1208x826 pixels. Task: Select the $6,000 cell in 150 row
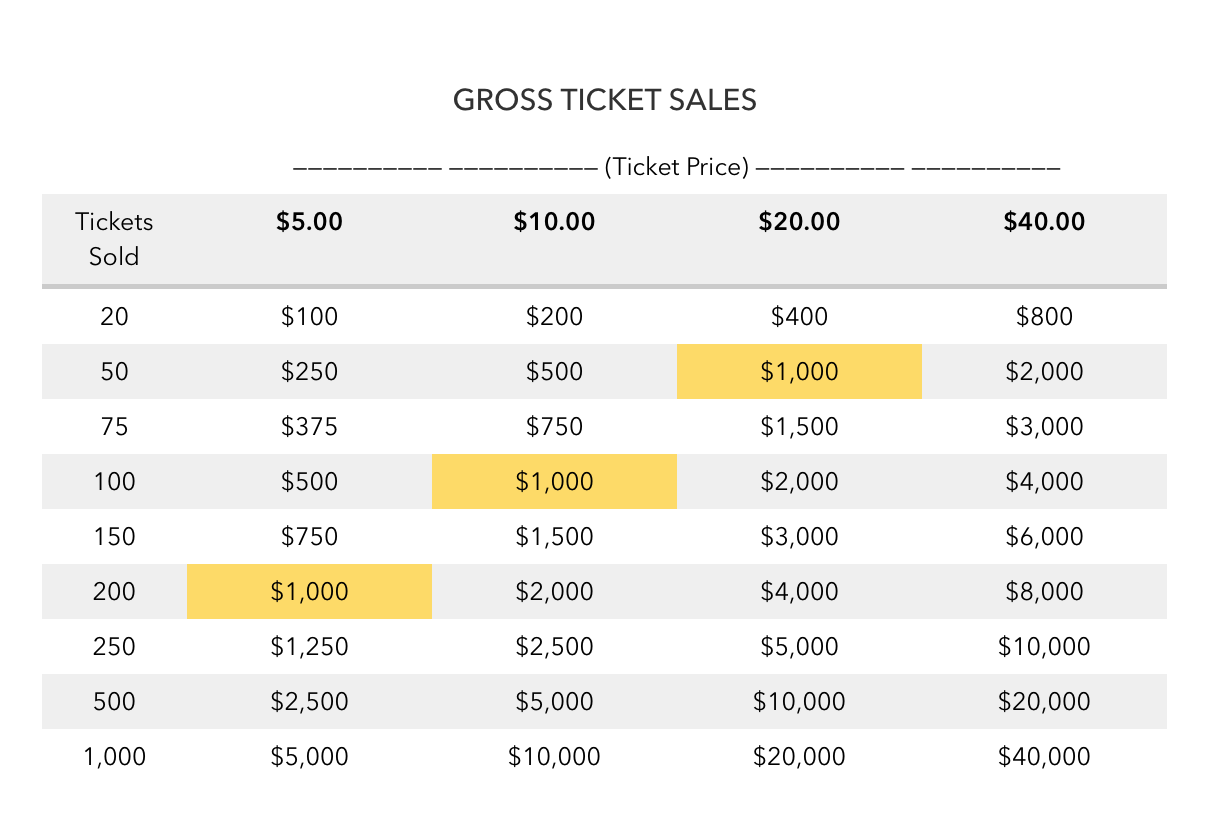[x=1044, y=536]
